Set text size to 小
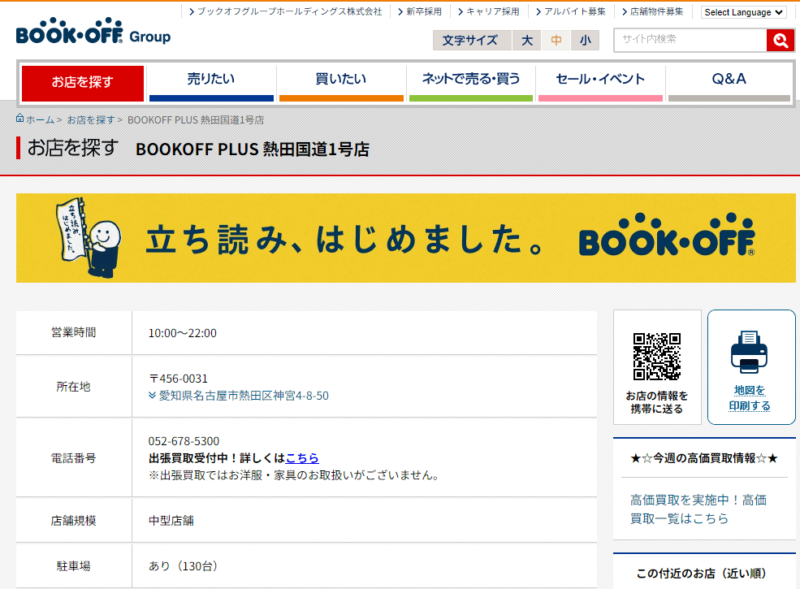This screenshot has width=800, height=589. (585, 40)
